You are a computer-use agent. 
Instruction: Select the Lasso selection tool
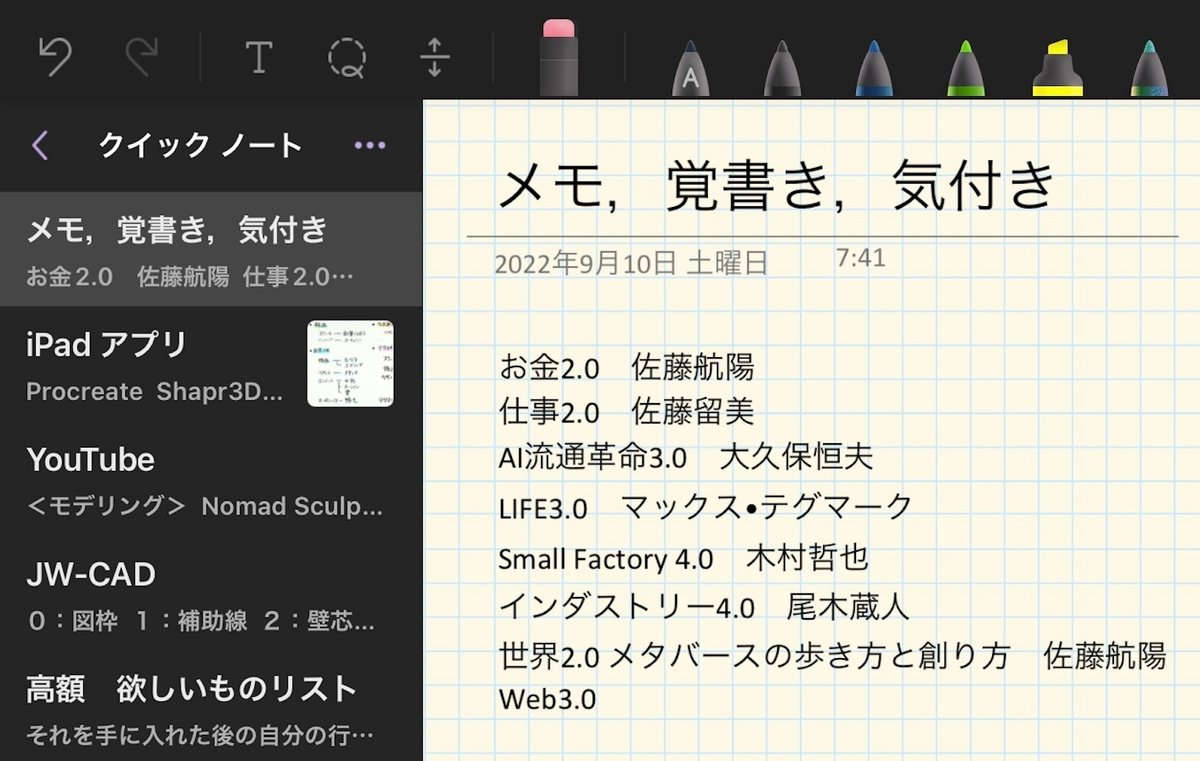click(x=347, y=58)
